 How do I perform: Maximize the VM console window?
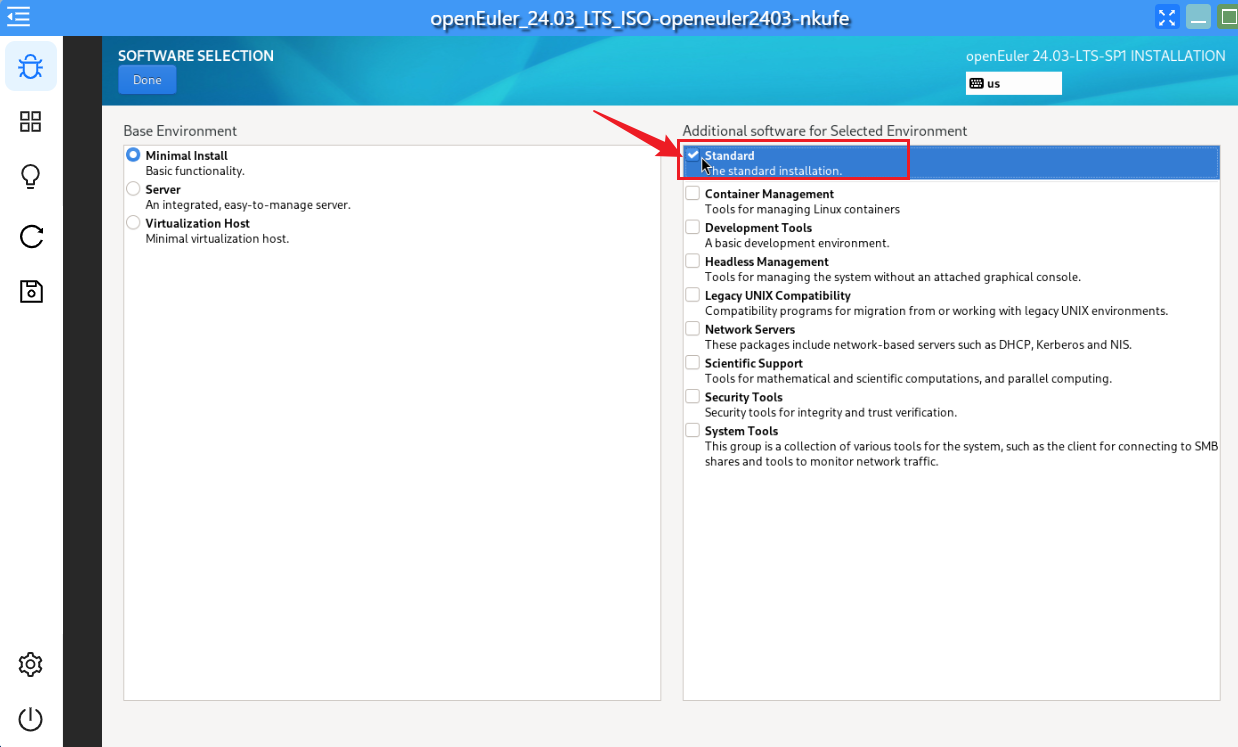pos(1228,17)
